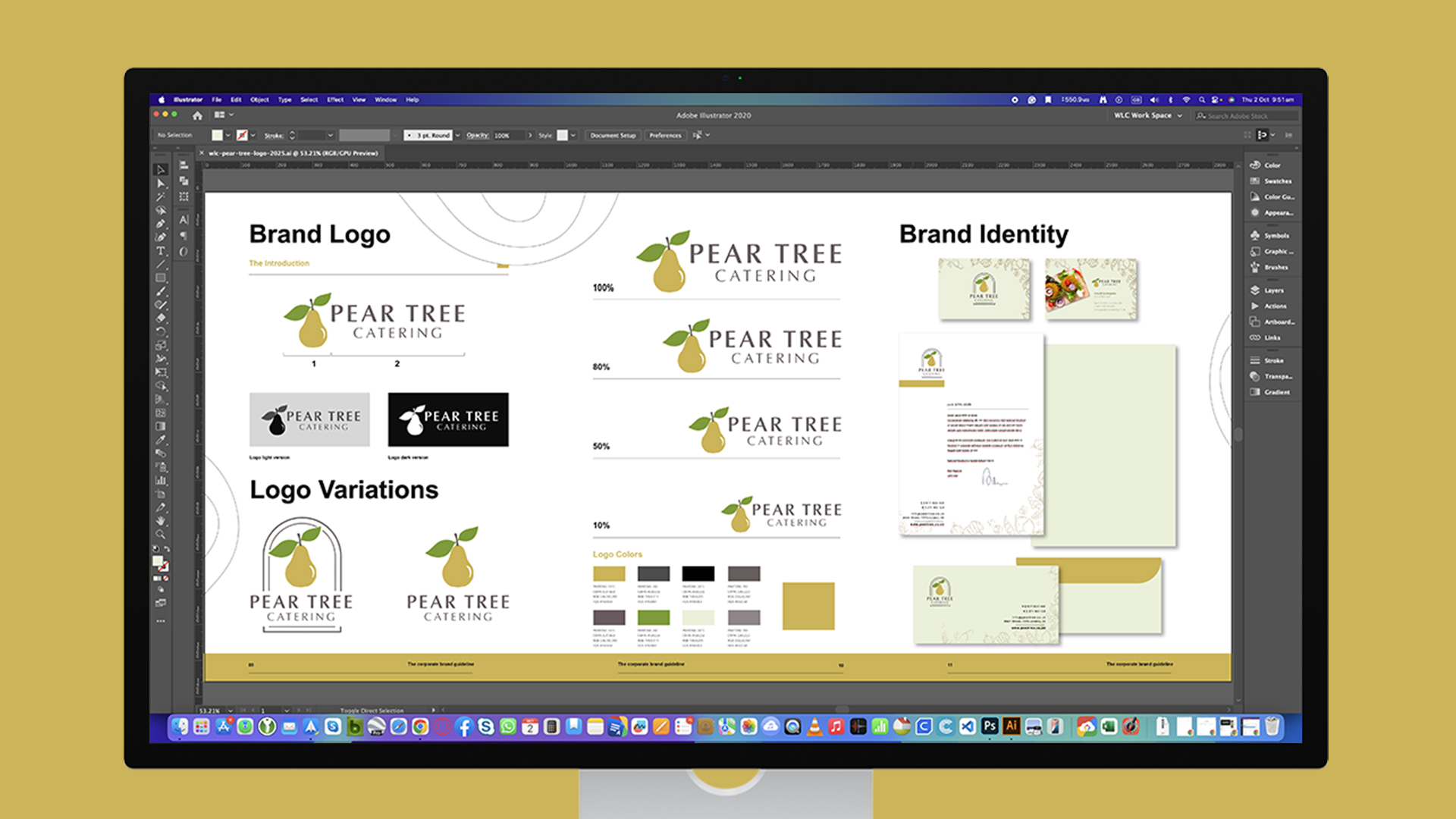Open the Swatches panel

[x=1277, y=181]
